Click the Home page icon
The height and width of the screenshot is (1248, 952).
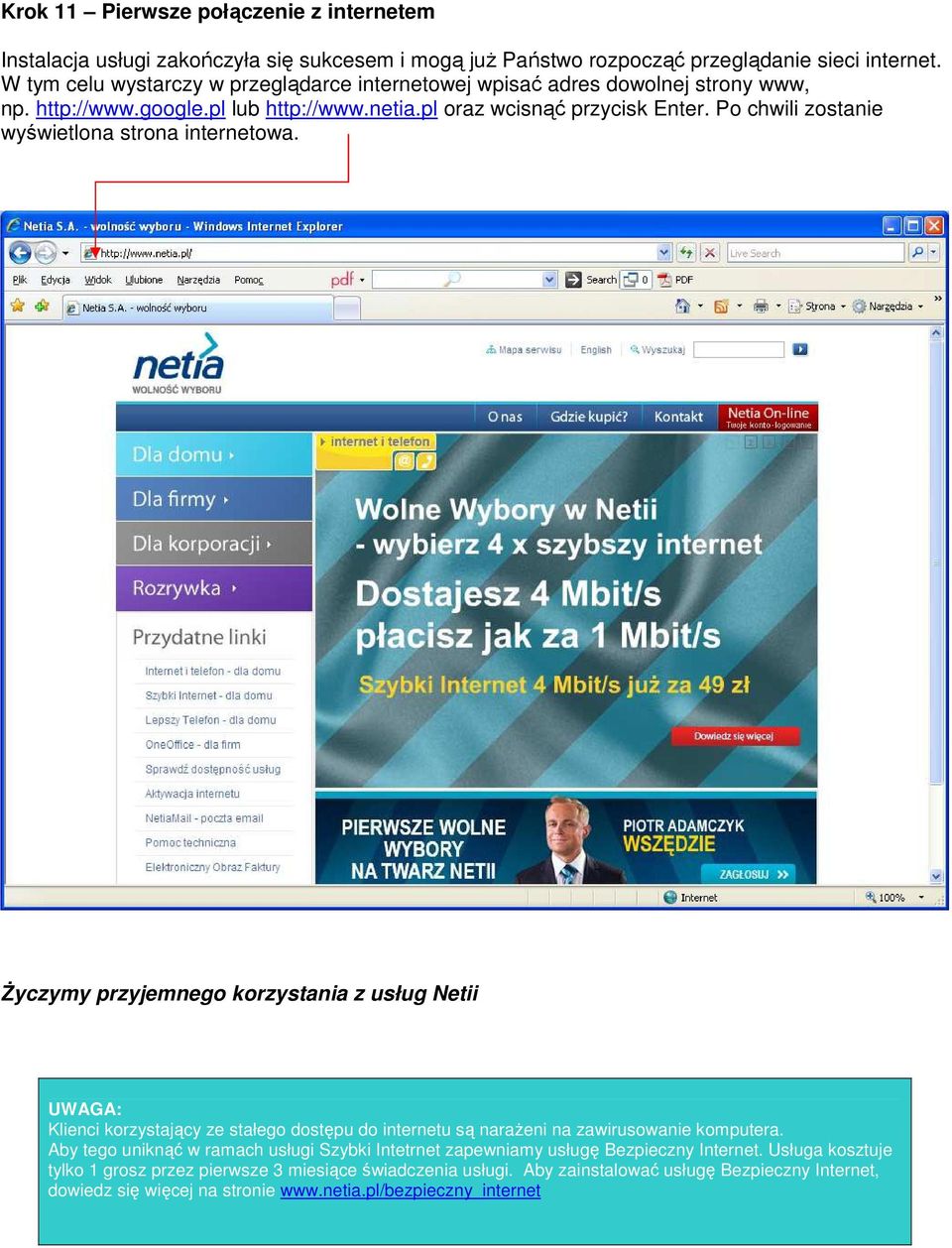682,307
